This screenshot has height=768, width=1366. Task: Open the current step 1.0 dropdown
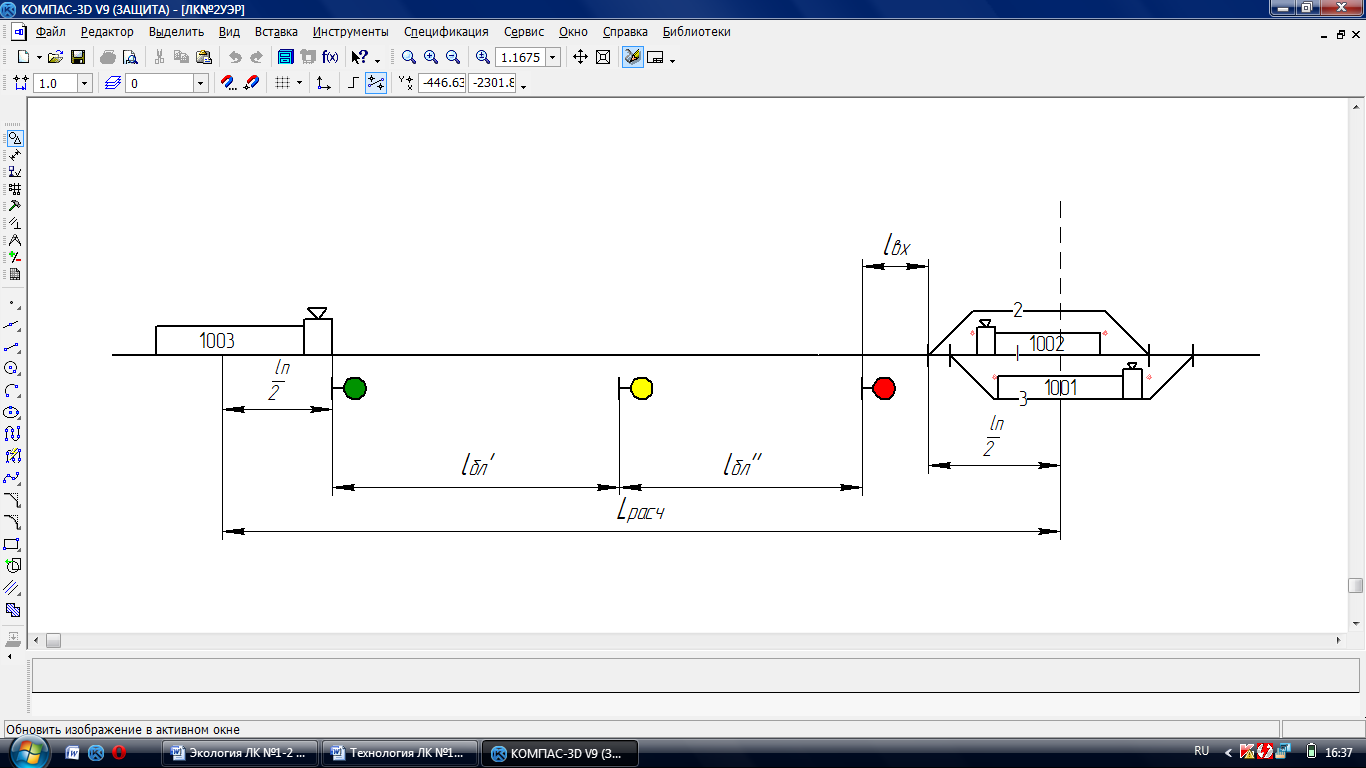click(84, 84)
